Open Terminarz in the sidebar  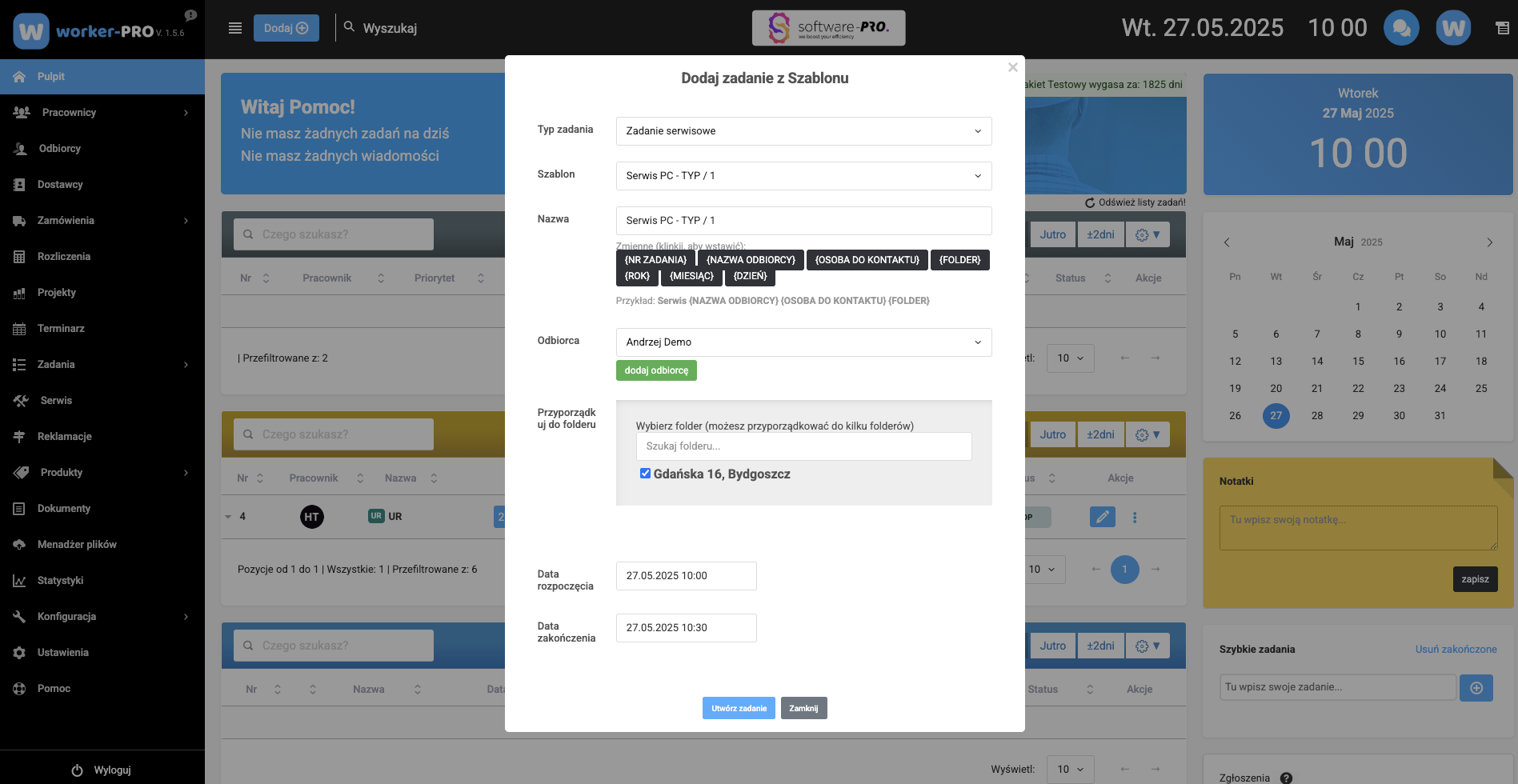coord(61,329)
